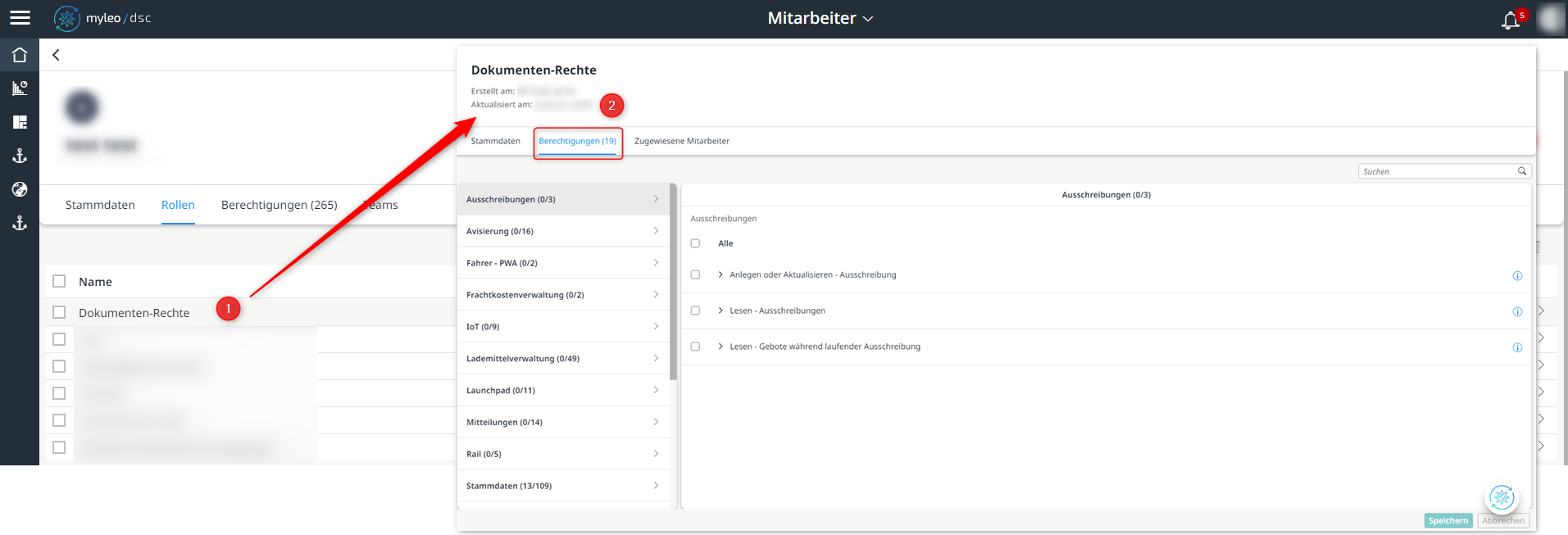Check the Alle permissions checkbox
The image size is (1568, 535).
695,243
